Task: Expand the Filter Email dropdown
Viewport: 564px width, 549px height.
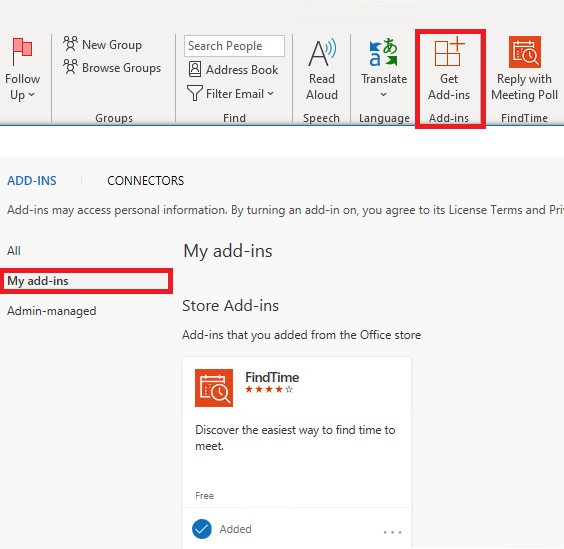Action: (270, 94)
